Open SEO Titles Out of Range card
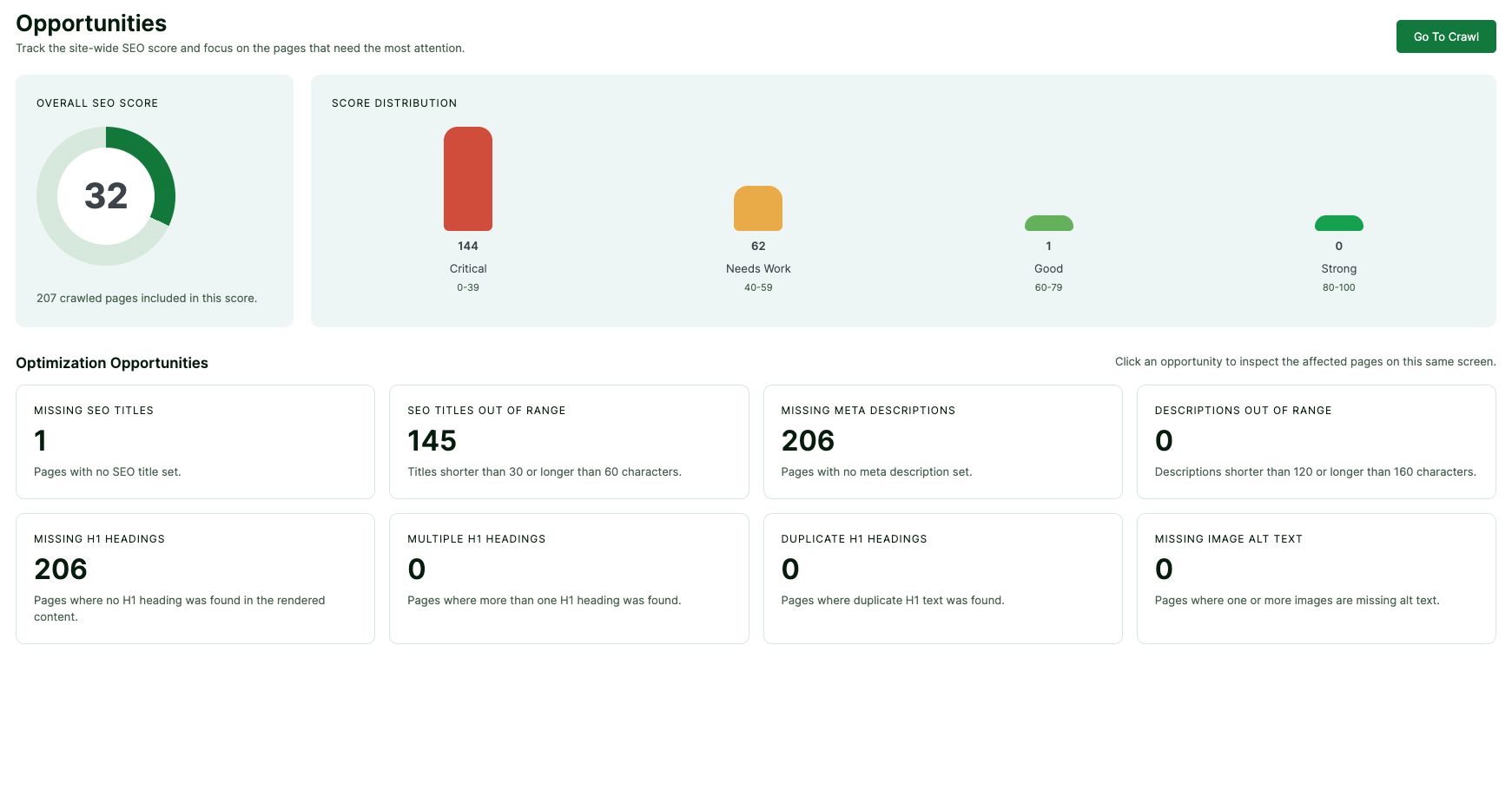1512x797 pixels. pos(568,441)
